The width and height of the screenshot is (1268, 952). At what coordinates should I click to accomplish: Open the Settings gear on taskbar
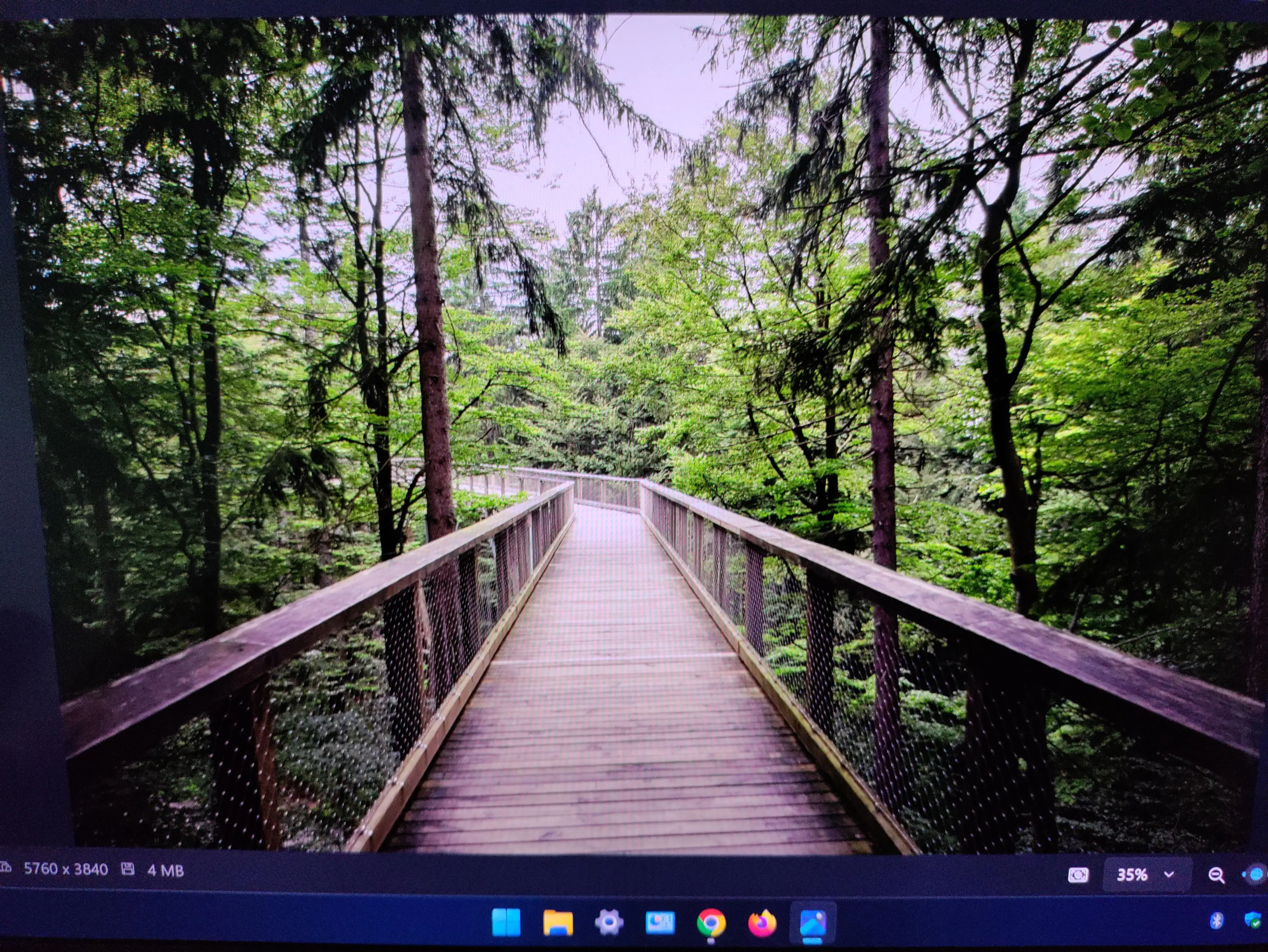point(609,923)
